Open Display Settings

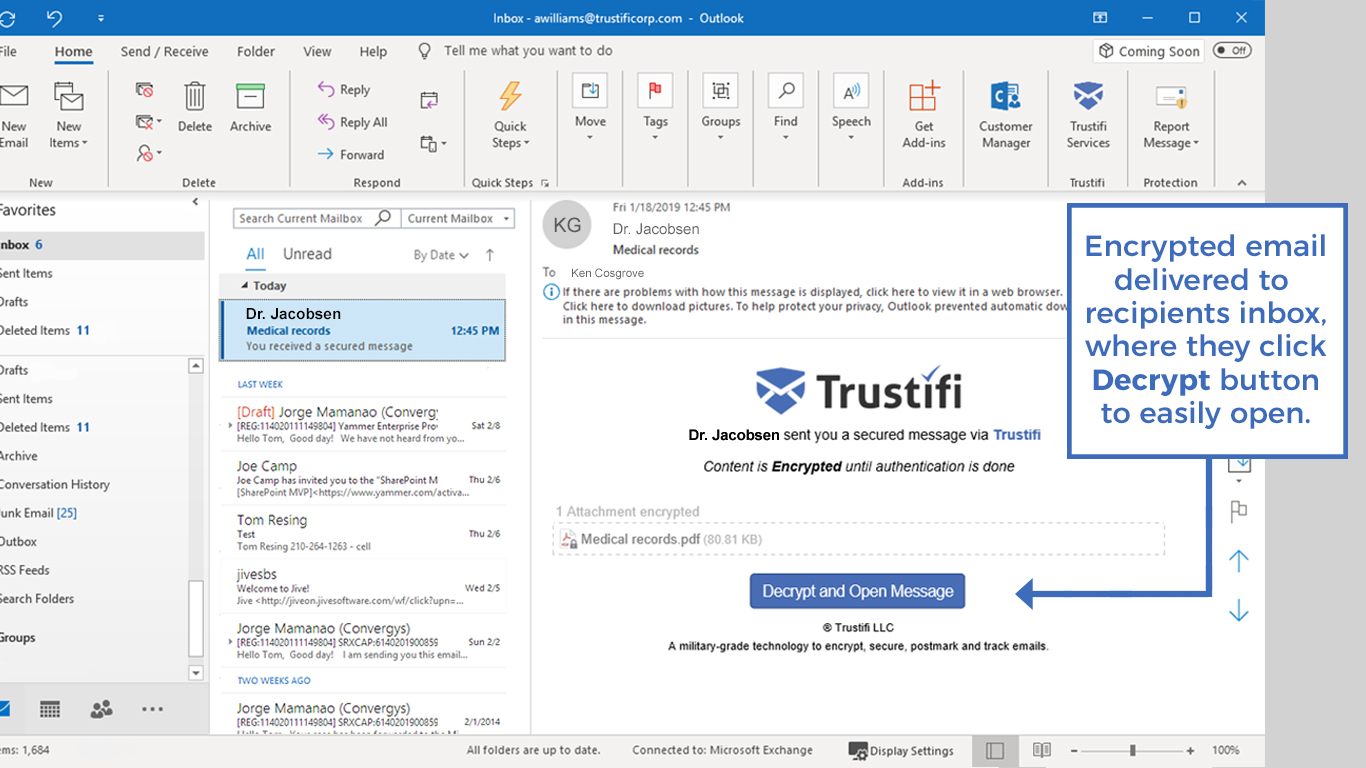tap(901, 750)
